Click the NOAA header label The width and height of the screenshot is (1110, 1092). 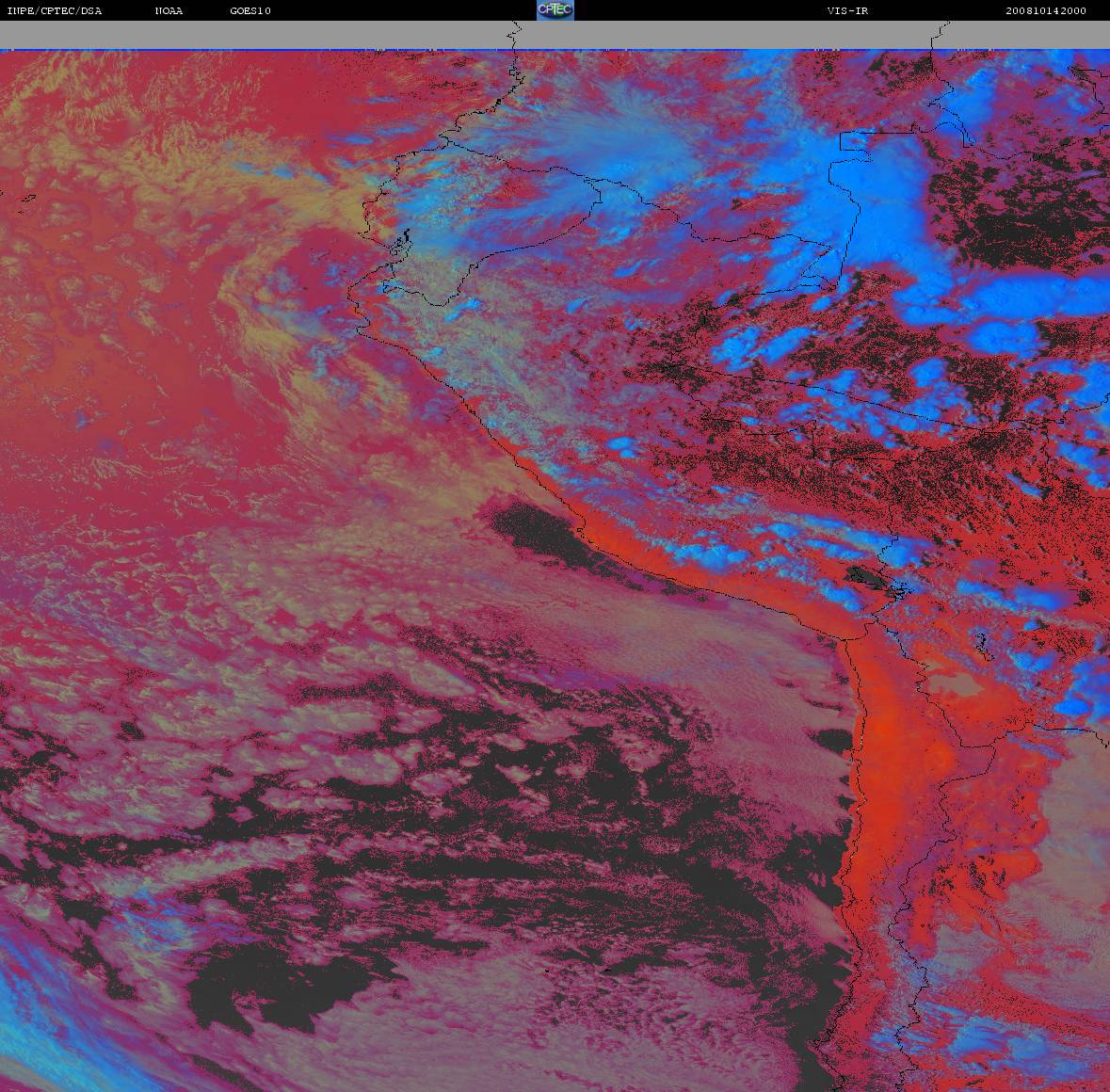[169, 10]
